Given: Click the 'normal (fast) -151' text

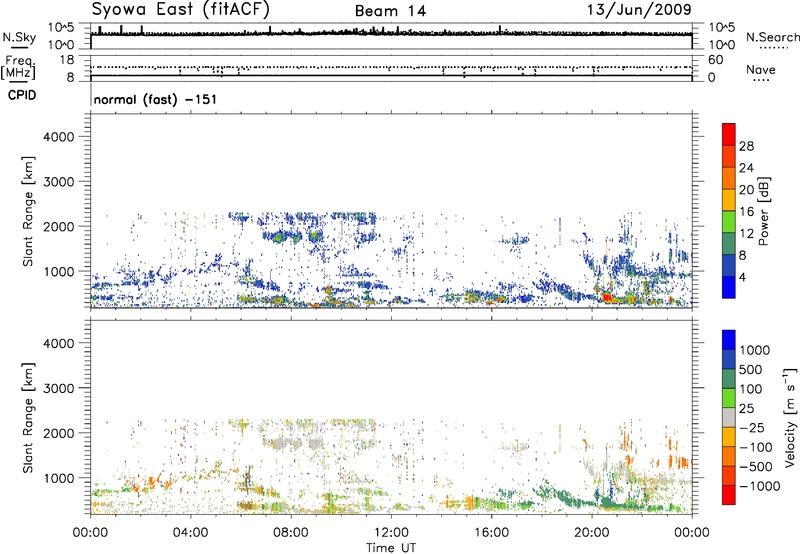Looking at the screenshot, I should tap(155, 99).
